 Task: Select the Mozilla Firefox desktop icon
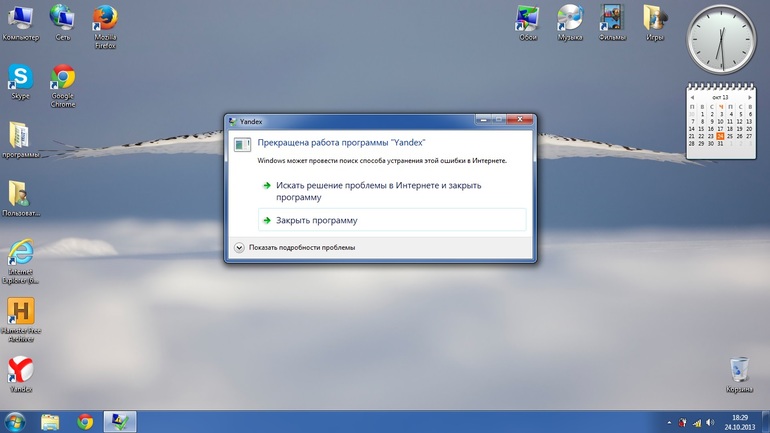click(105, 19)
